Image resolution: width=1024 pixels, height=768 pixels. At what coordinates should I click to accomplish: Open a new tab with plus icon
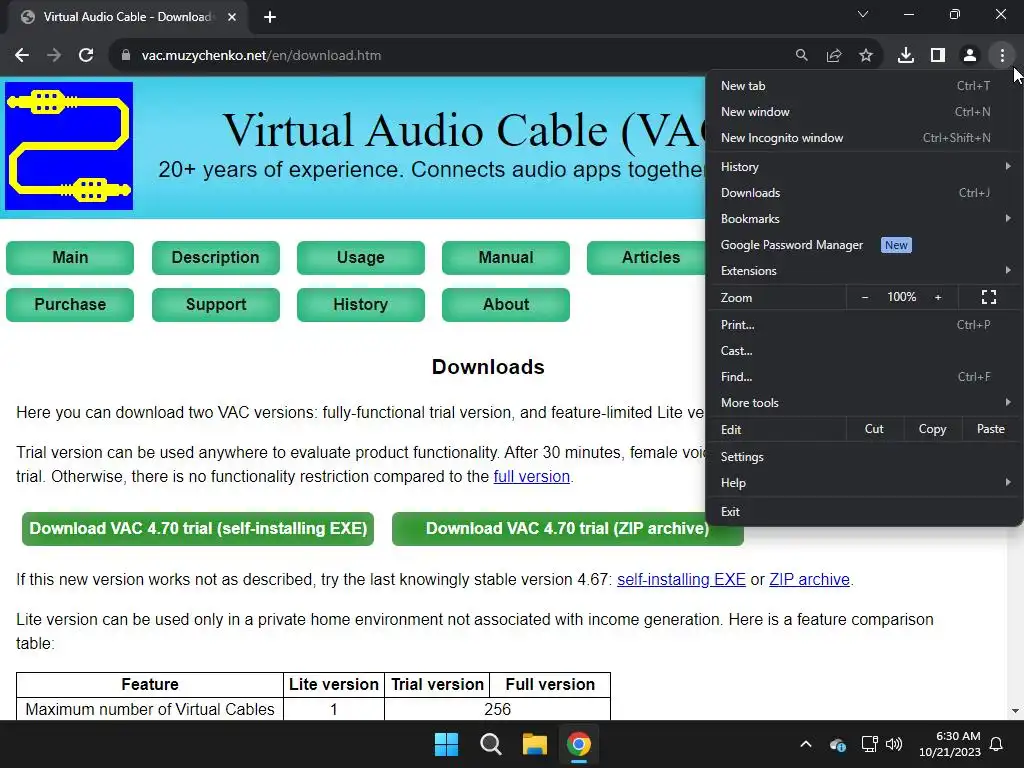[x=270, y=17]
